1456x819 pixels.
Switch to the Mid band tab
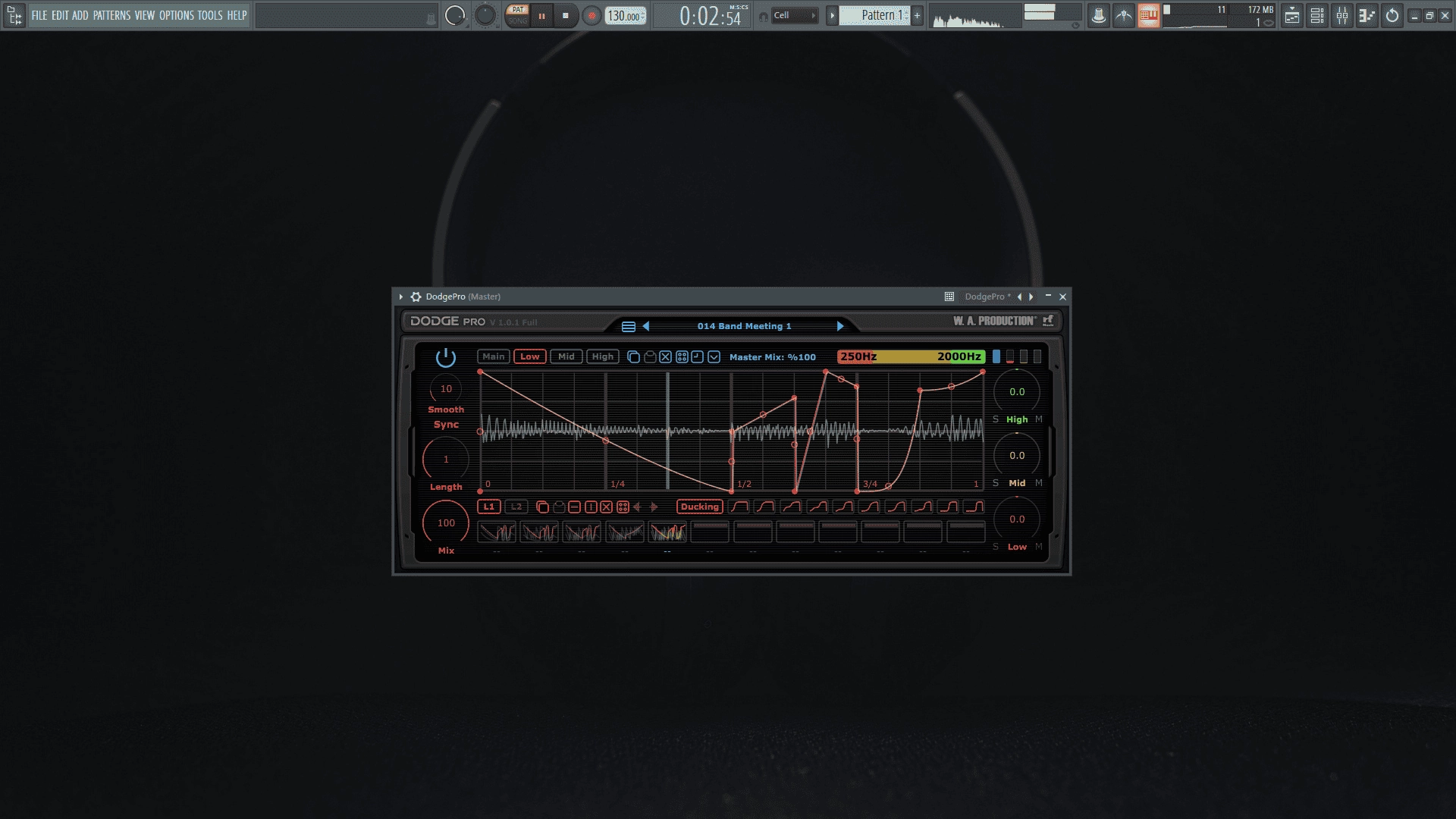[566, 356]
